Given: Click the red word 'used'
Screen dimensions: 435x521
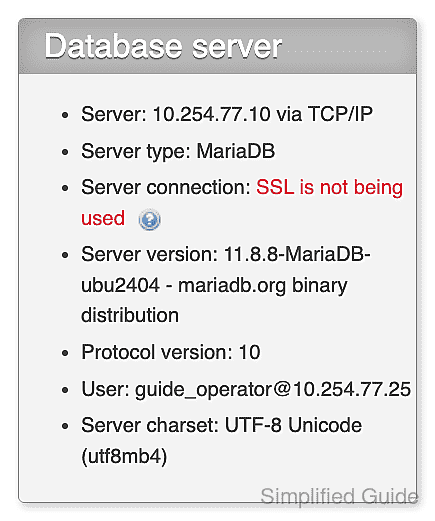Looking at the screenshot, I should tap(103, 218).
